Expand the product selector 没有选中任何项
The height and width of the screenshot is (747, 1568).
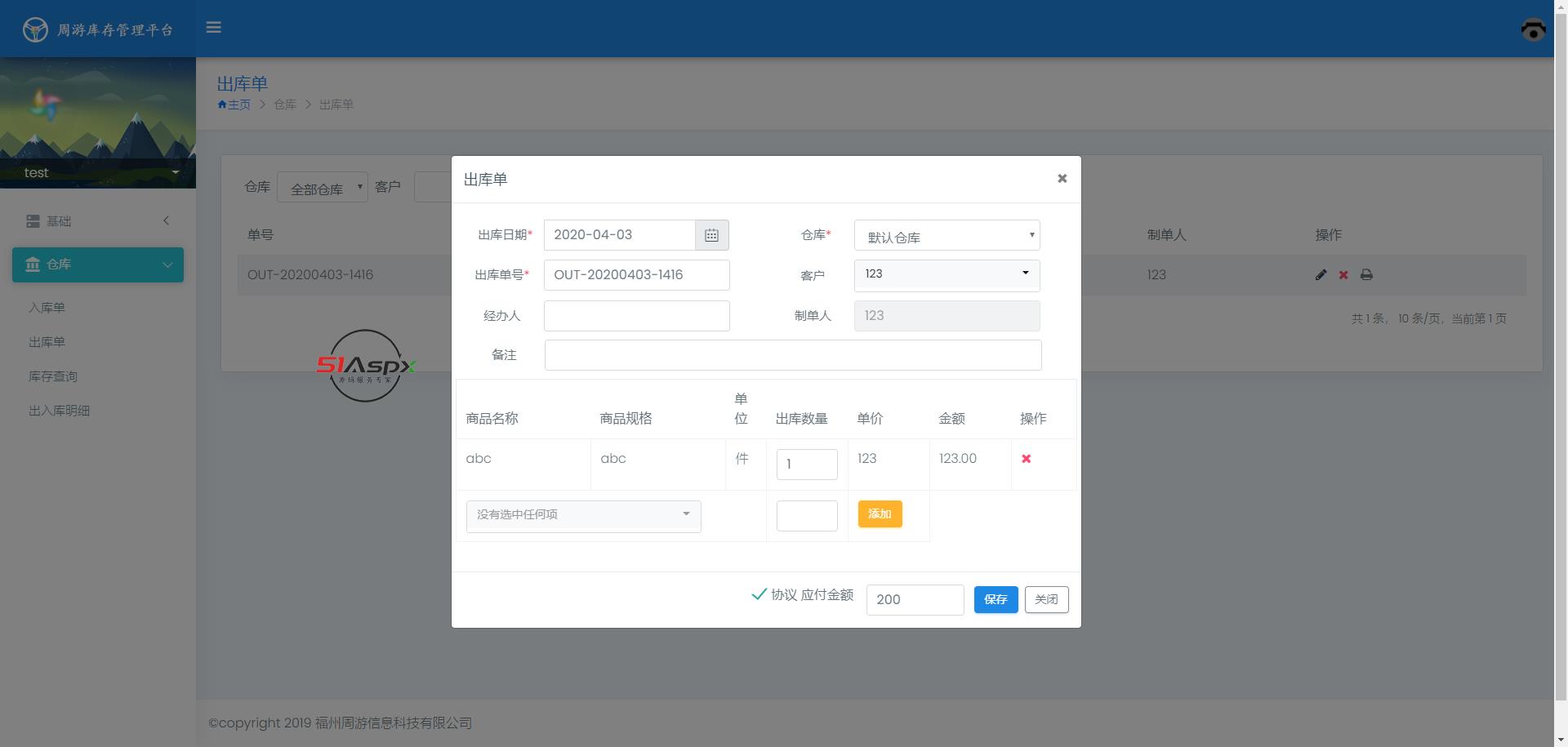[583, 515]
